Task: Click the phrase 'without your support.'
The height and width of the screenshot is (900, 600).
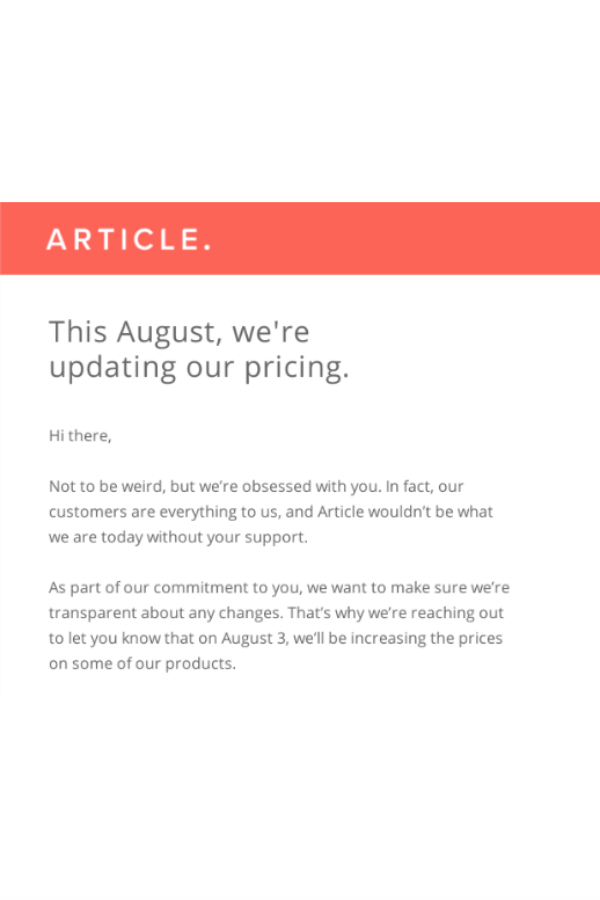Action: (x=227, y=538)
